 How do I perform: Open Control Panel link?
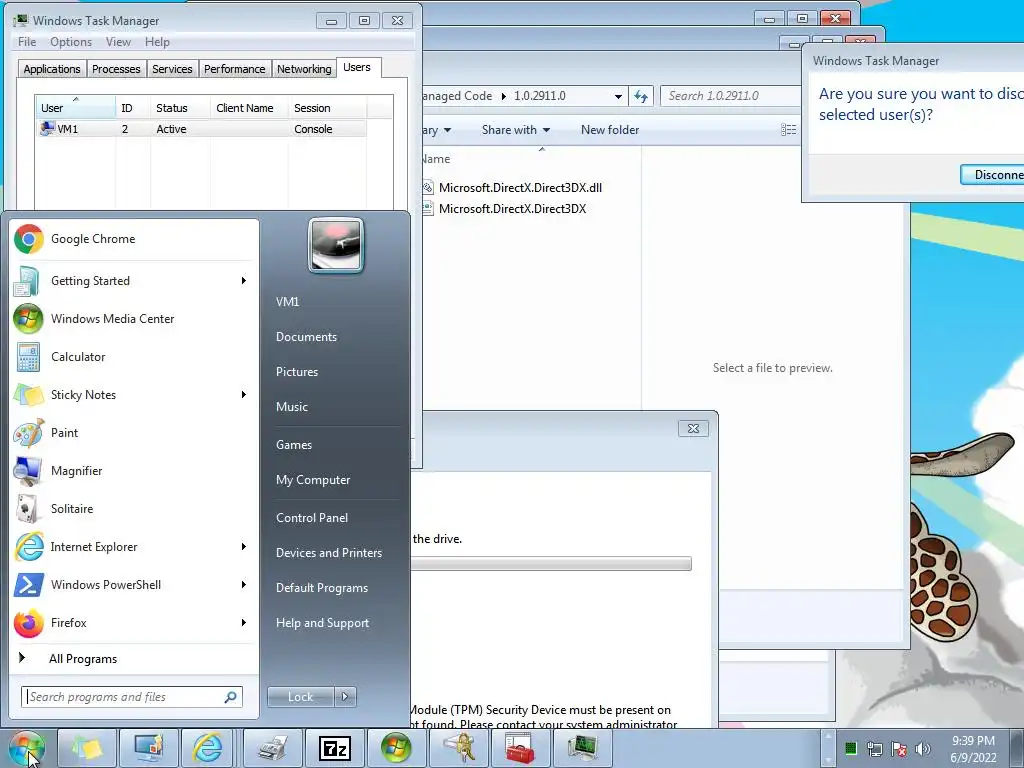tap(312, 518)
